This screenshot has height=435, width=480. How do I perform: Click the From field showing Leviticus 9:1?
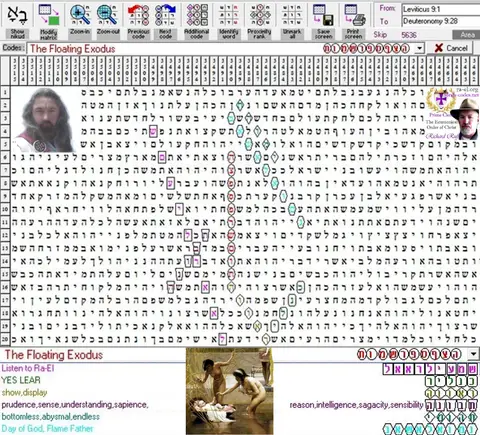441,9
